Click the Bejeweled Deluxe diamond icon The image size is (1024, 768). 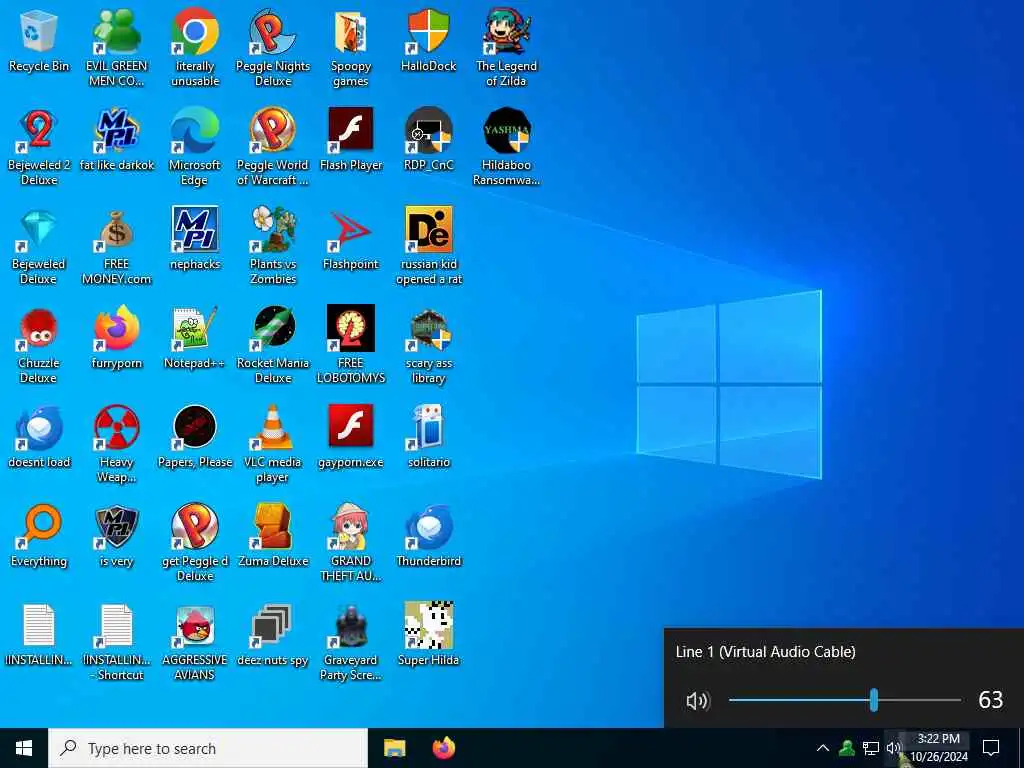pyautogui.click(x=39, y=230)
